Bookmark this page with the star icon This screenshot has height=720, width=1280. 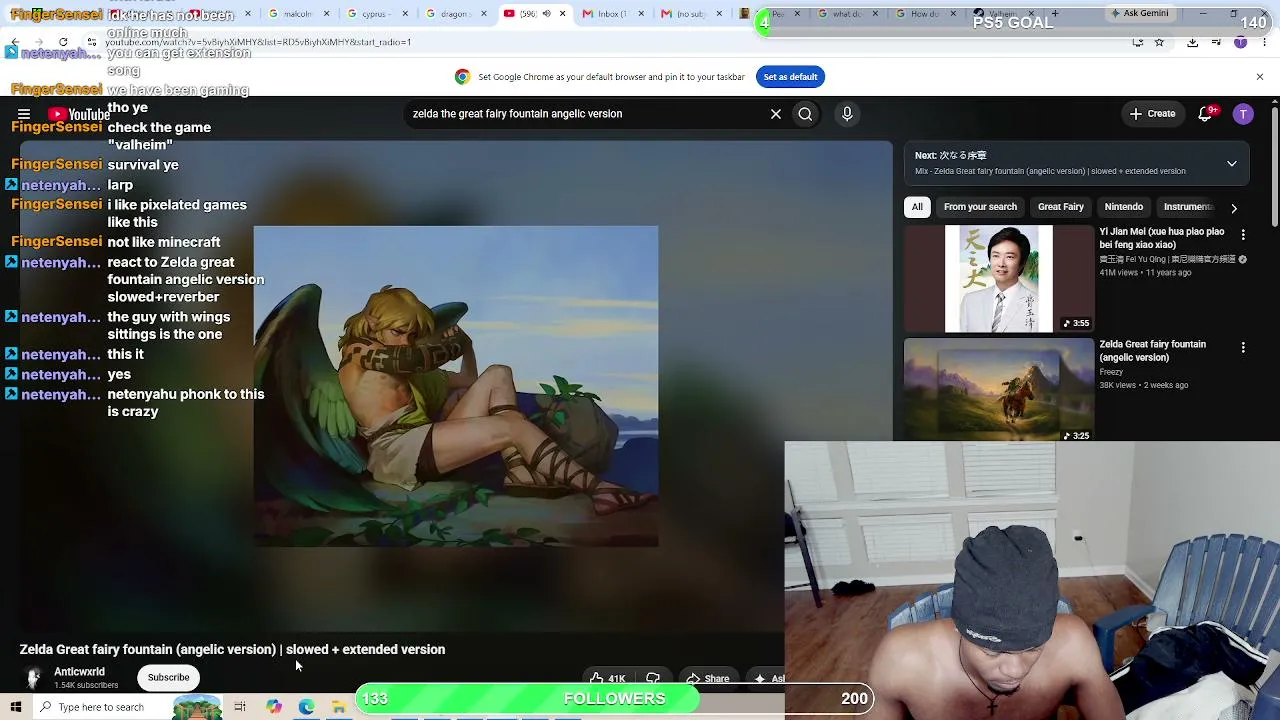1159,42
